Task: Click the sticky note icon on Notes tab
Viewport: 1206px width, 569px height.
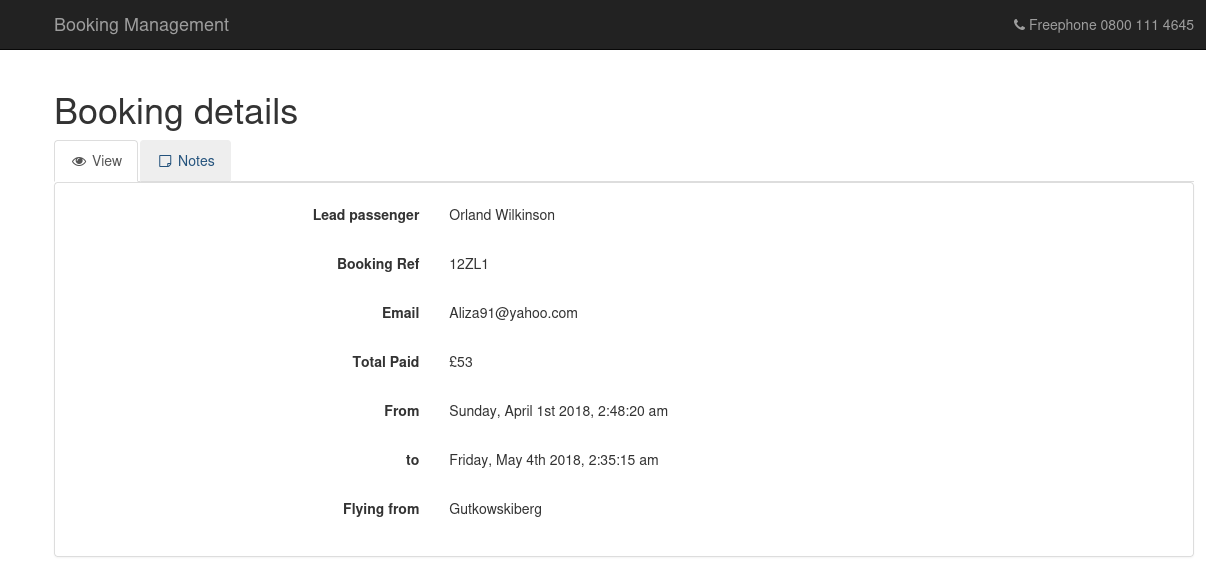Action: tap(165, 161)
